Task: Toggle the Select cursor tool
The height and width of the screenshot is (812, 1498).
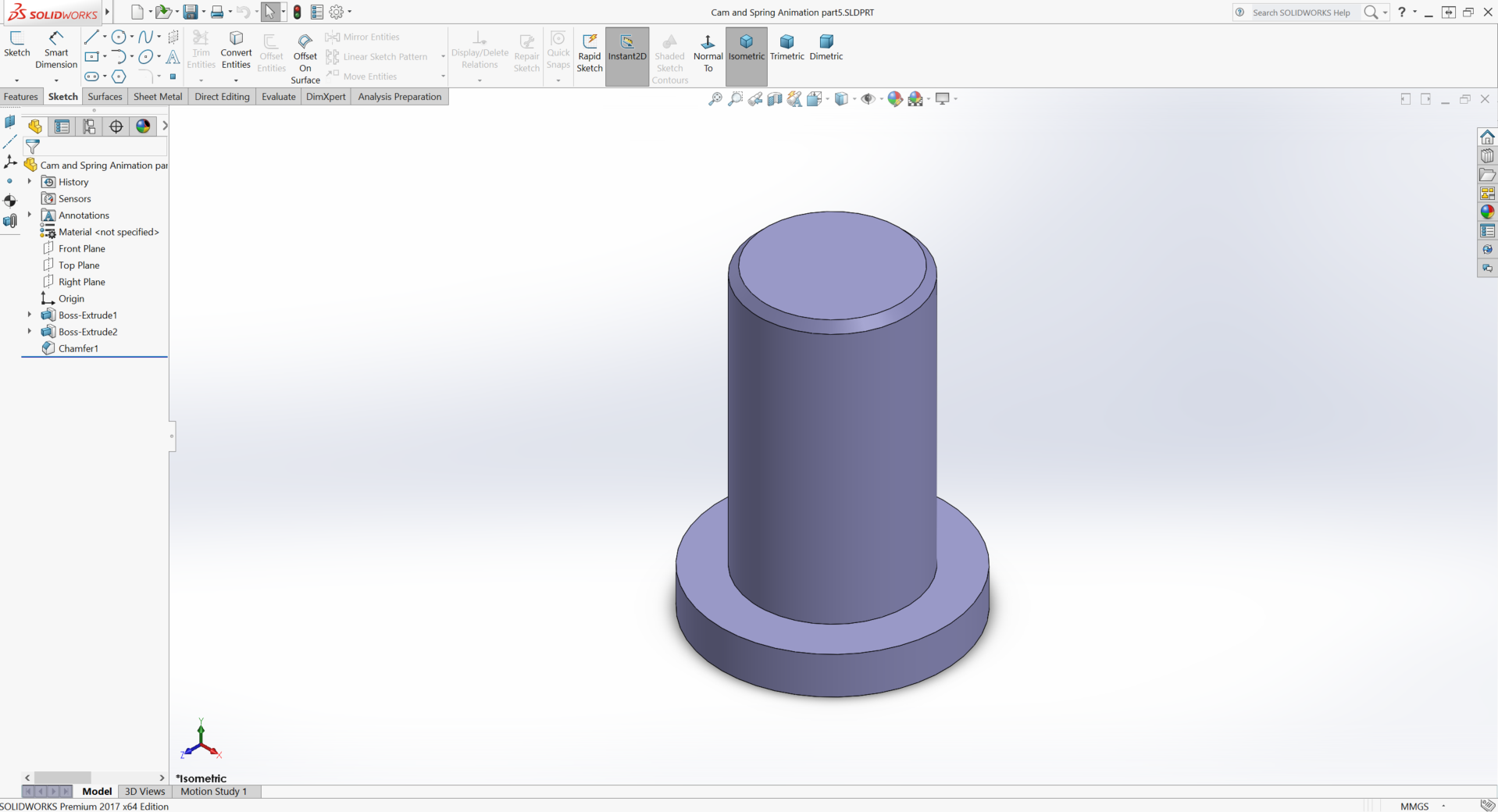Action: pyautogui.click(x=269, y=12)
